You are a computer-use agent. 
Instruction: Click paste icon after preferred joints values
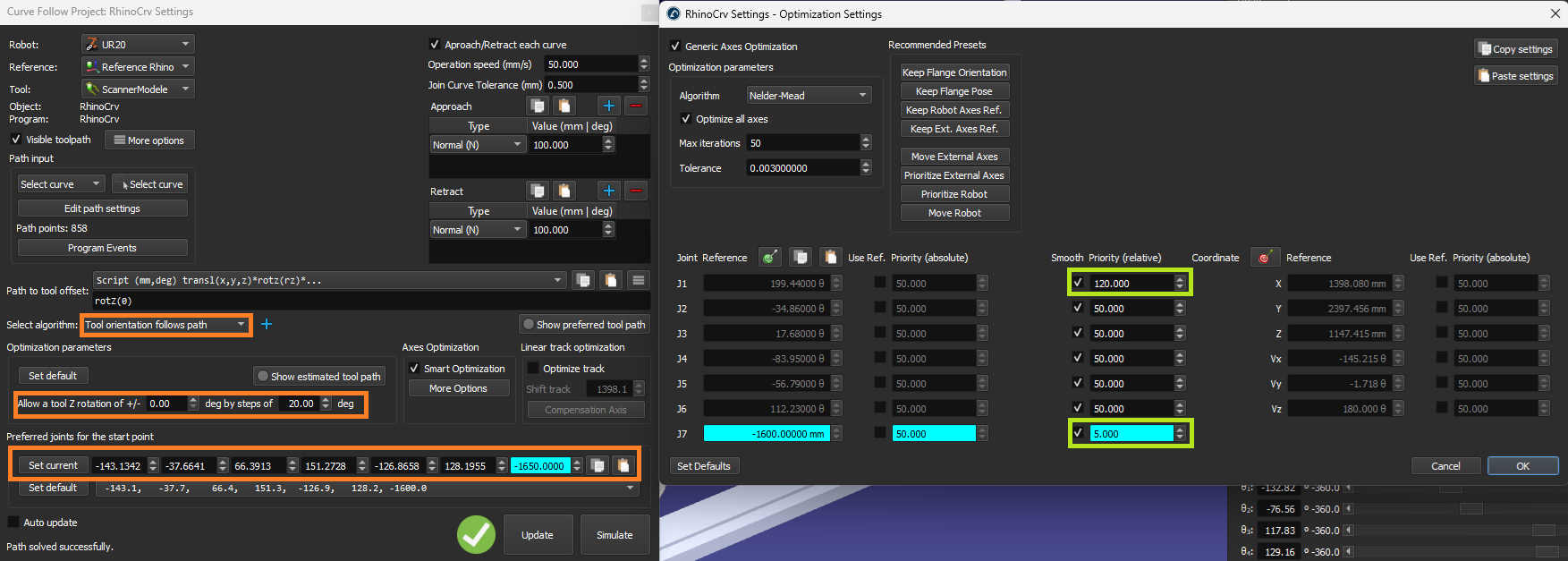coord(623,465)
